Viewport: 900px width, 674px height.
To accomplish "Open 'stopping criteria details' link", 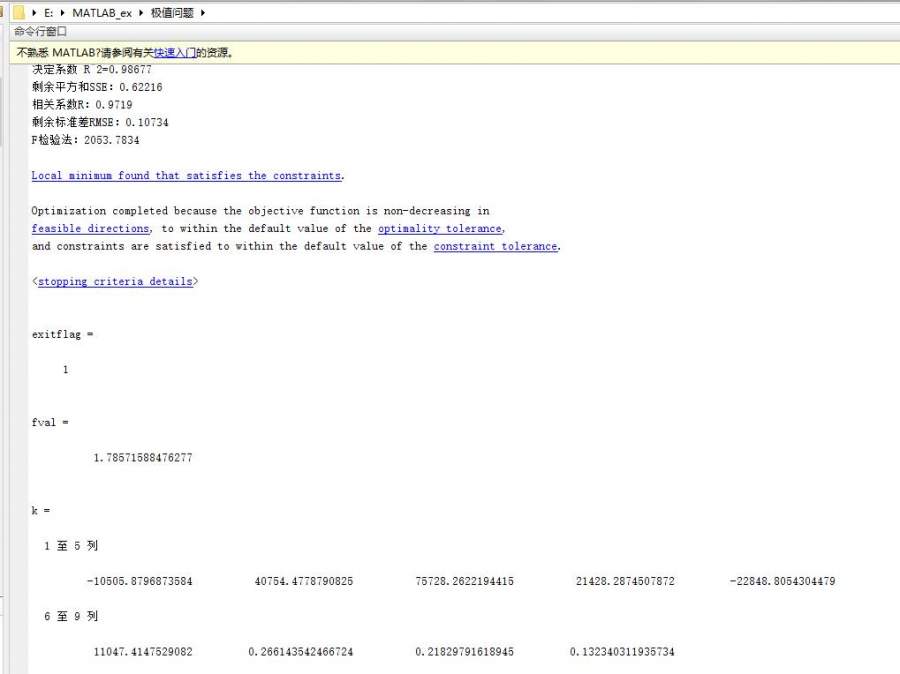I will click(115, 281).
